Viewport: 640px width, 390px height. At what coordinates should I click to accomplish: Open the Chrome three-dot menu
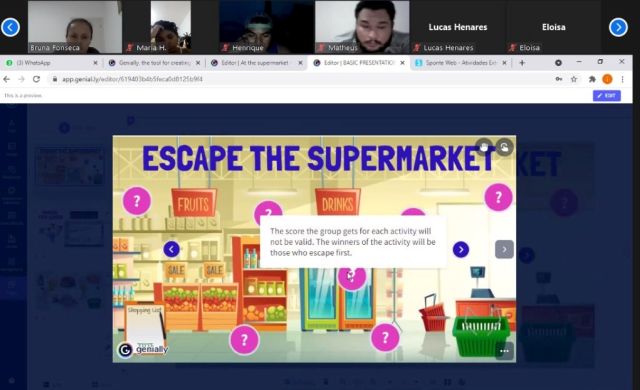tap(622, 79)
